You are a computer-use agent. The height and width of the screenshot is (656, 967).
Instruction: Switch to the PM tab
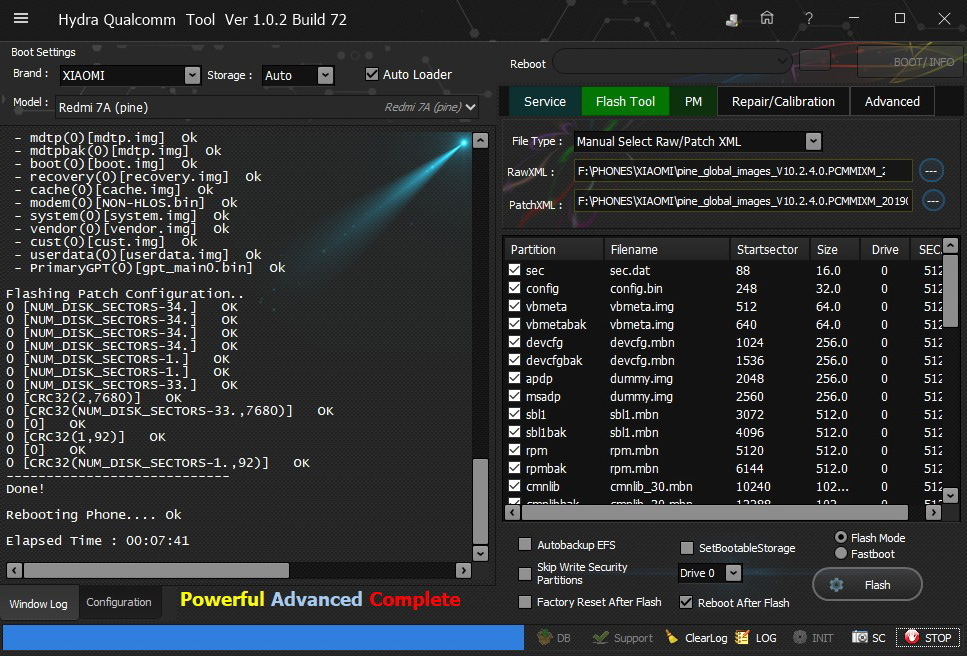click(693, 101)
